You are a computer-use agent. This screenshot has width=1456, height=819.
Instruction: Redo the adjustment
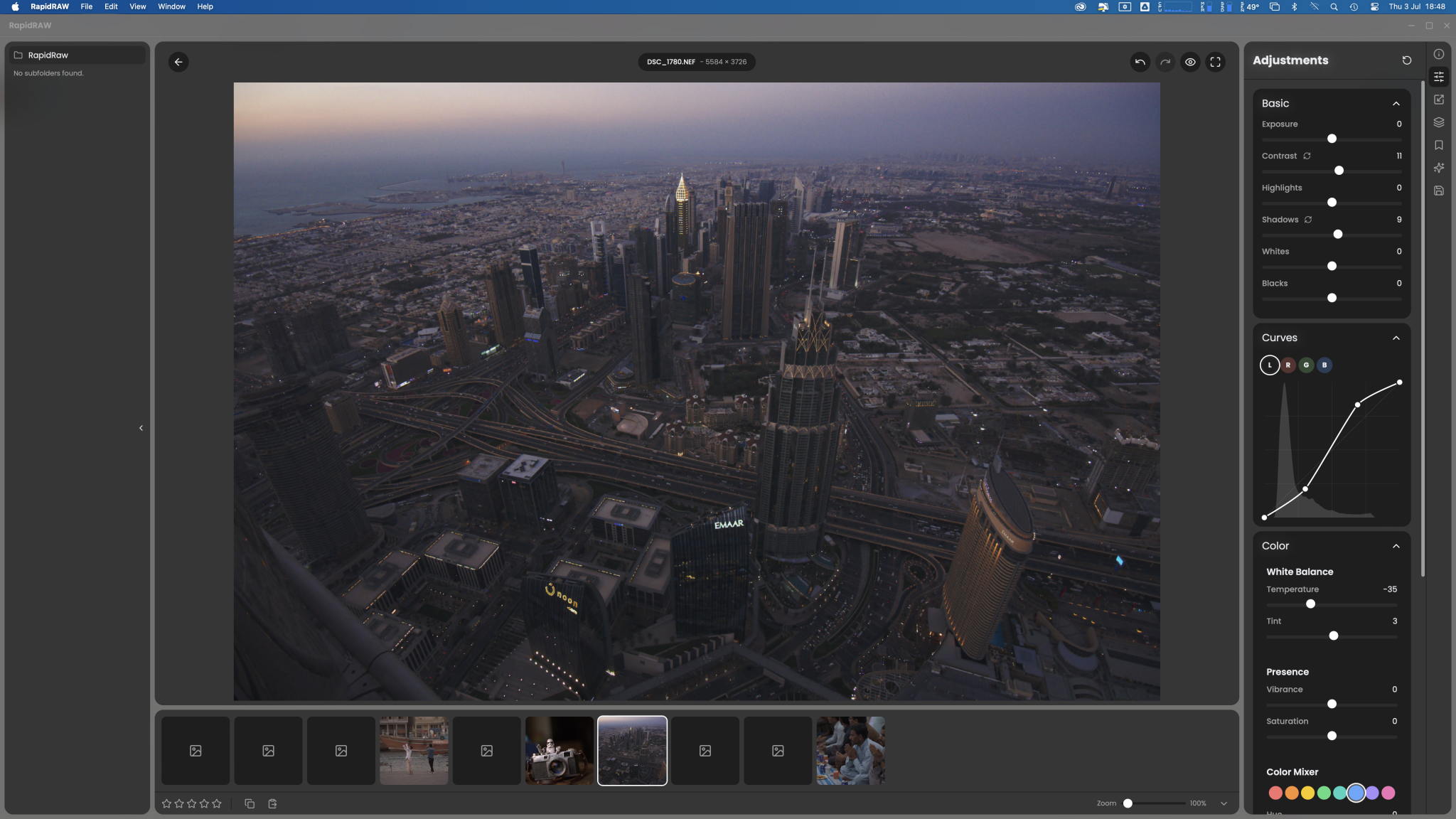1165,62
